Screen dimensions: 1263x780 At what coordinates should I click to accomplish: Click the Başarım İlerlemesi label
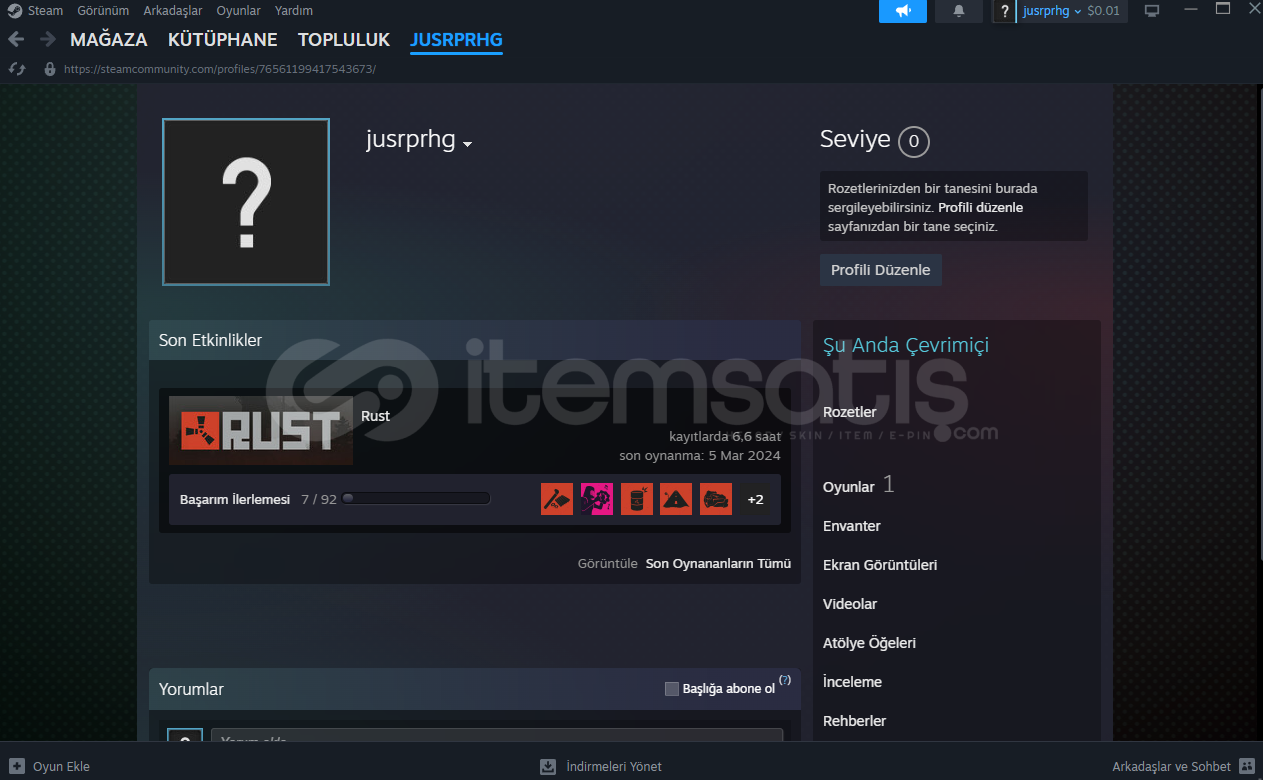(x=235, y=499)
